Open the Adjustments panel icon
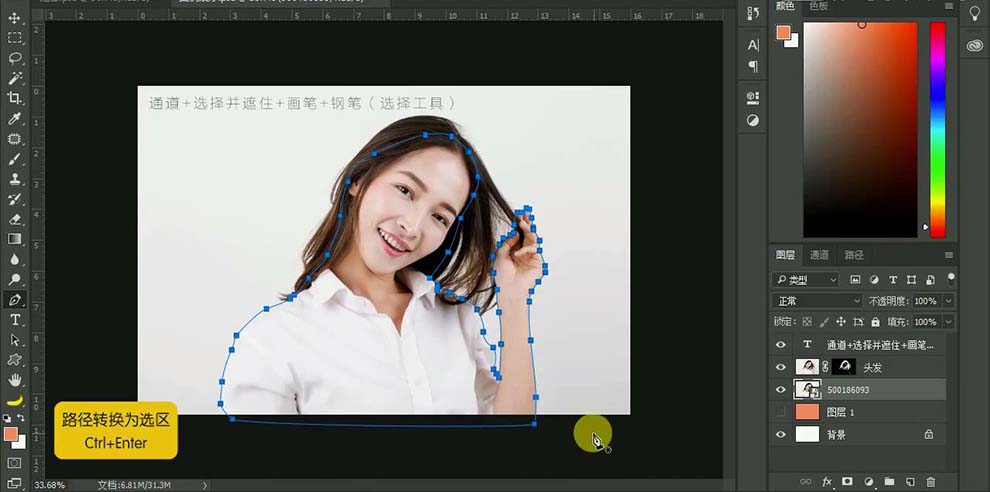This screenshot has width=990, height=492. click(x=753, y=120)
